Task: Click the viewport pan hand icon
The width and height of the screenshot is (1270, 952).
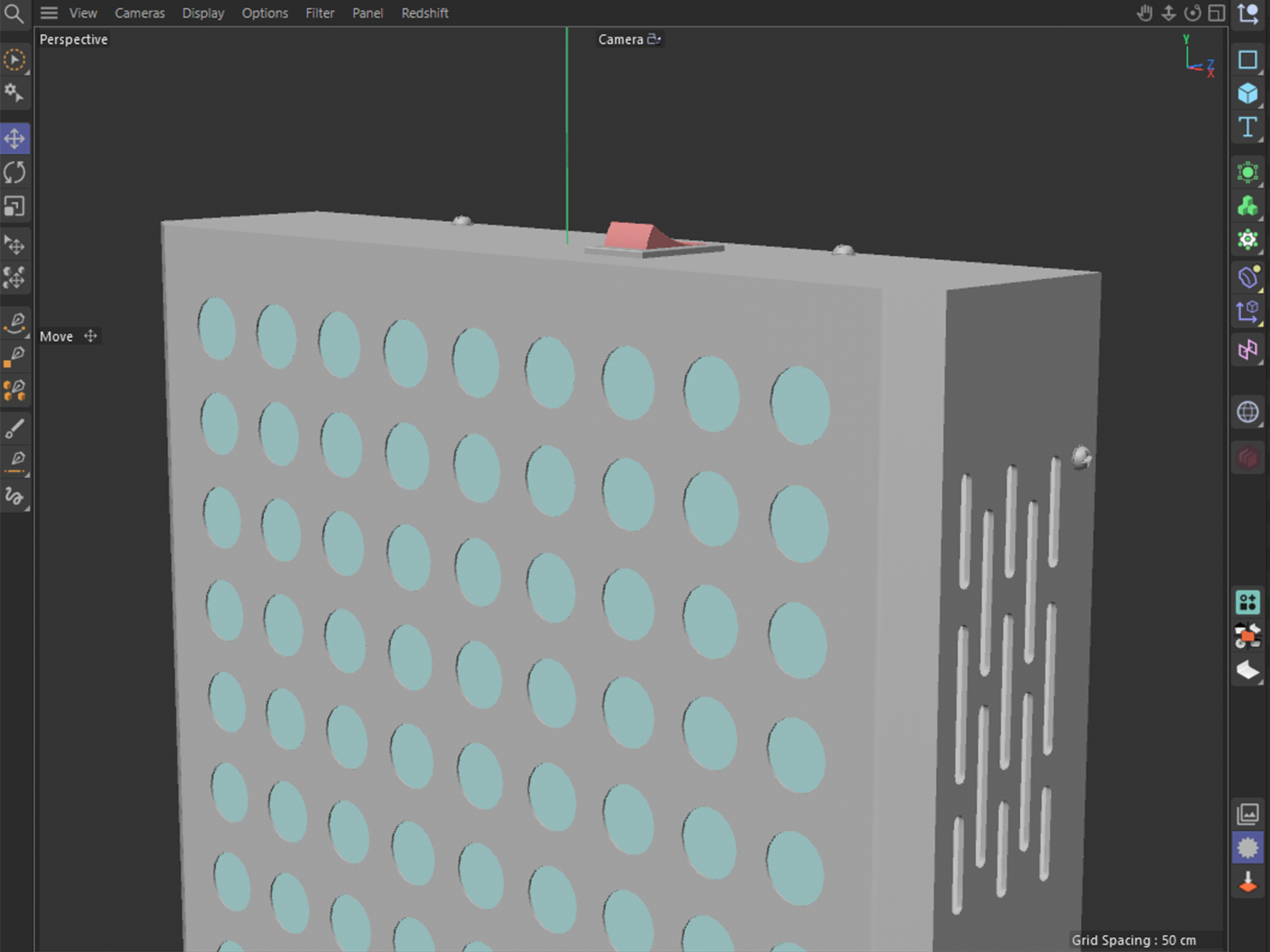Action: pos(1144,13)
